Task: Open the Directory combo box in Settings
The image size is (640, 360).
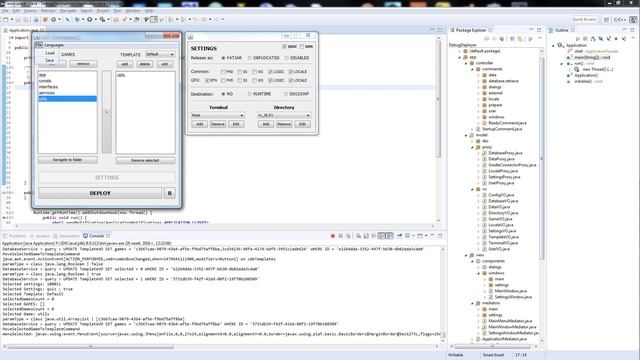Action: (x=284, y=116)
